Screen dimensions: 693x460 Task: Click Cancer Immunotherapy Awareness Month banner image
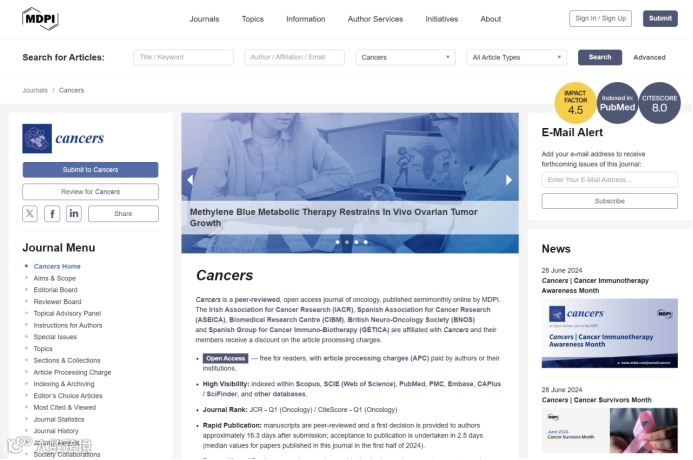[x=609, y=333]
